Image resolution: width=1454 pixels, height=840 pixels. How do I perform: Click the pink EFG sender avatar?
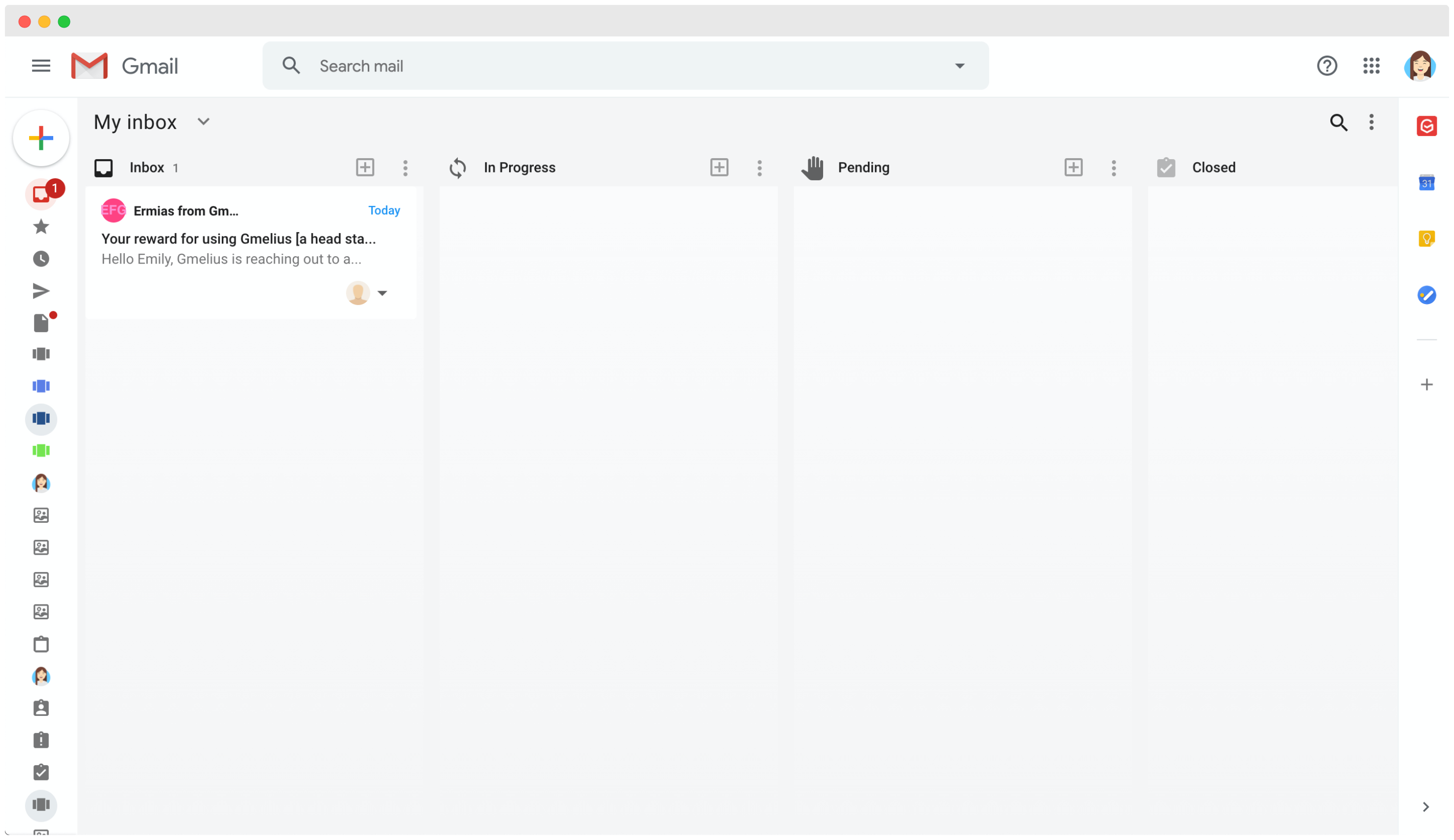113,210
